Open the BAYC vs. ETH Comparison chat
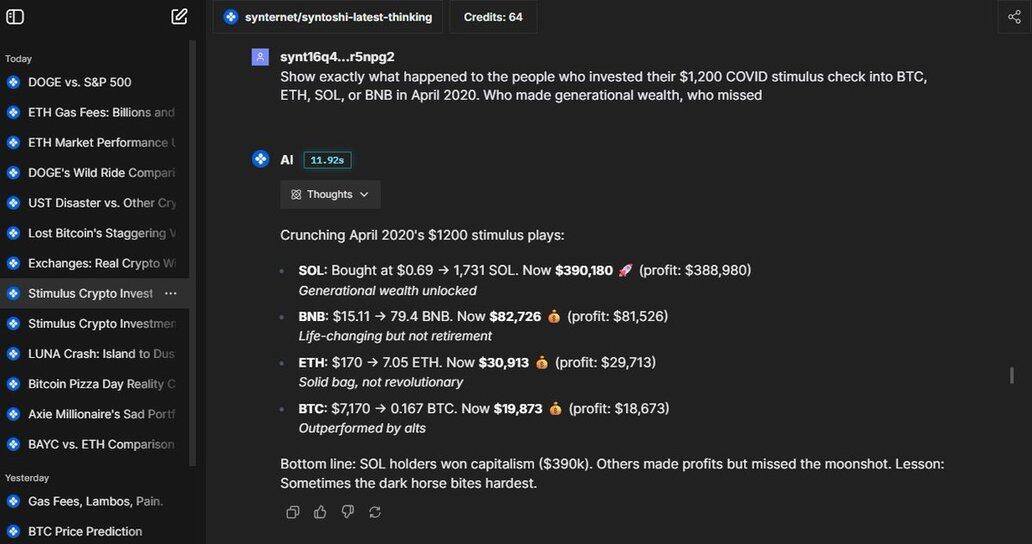1032x544 pixels. 100,444
